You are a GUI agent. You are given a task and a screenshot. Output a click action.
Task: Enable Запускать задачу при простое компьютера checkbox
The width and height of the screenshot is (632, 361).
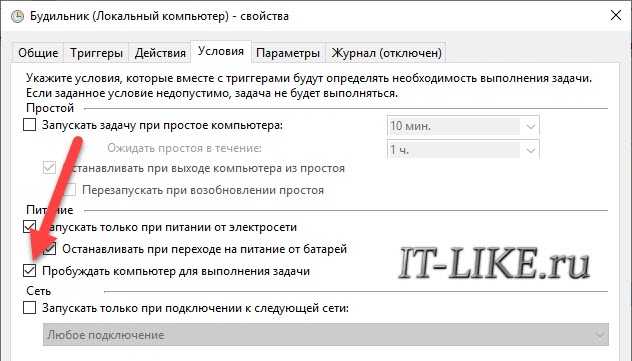[x=29, y=125]
